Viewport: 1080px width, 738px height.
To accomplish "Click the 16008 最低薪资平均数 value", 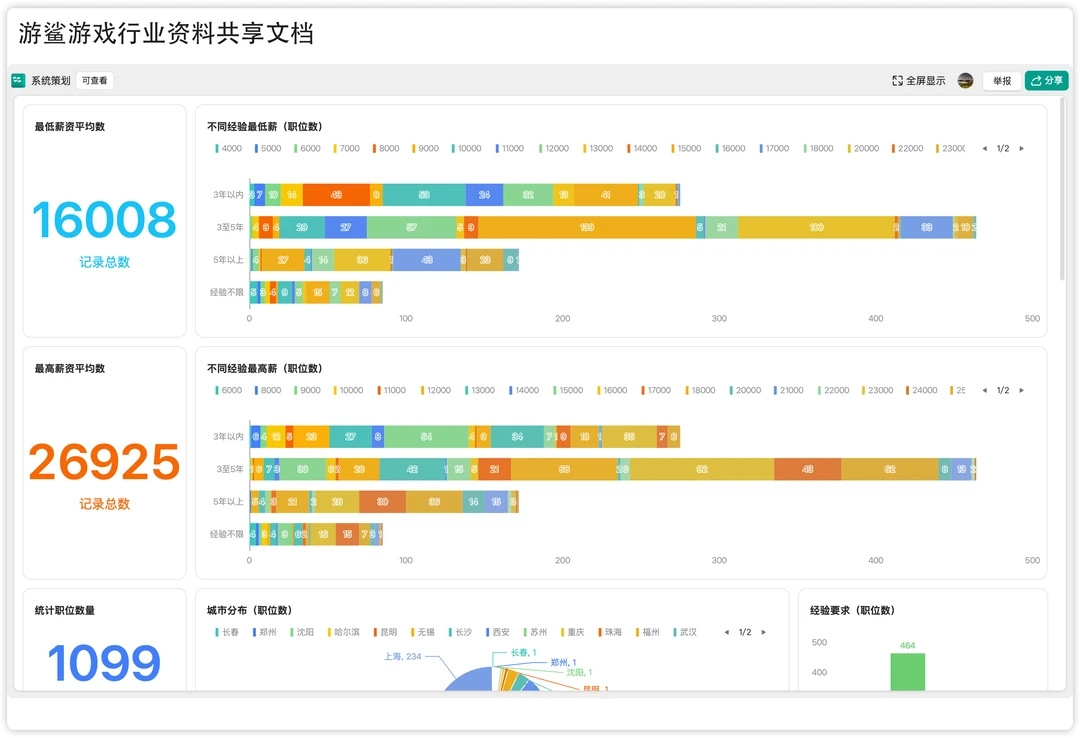I will pyautogui.click(x=104, y=221).
